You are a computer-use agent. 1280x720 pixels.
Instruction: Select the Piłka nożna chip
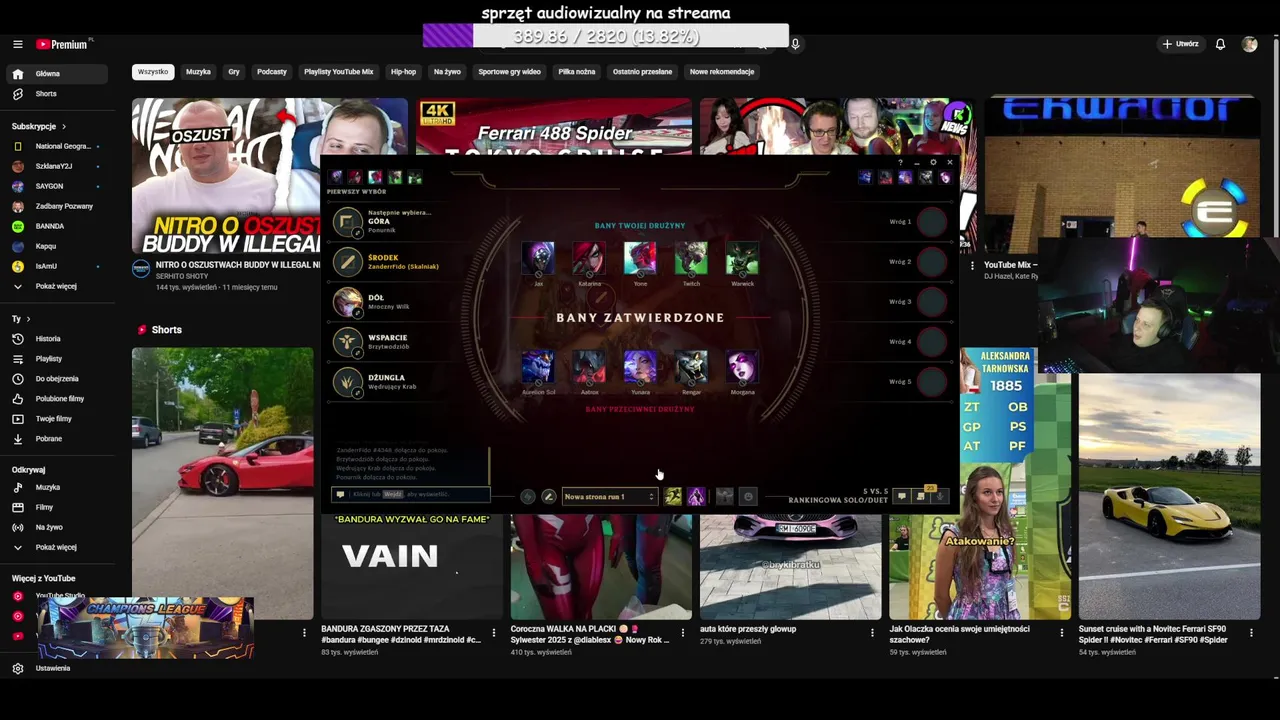(x=577, y=72)
